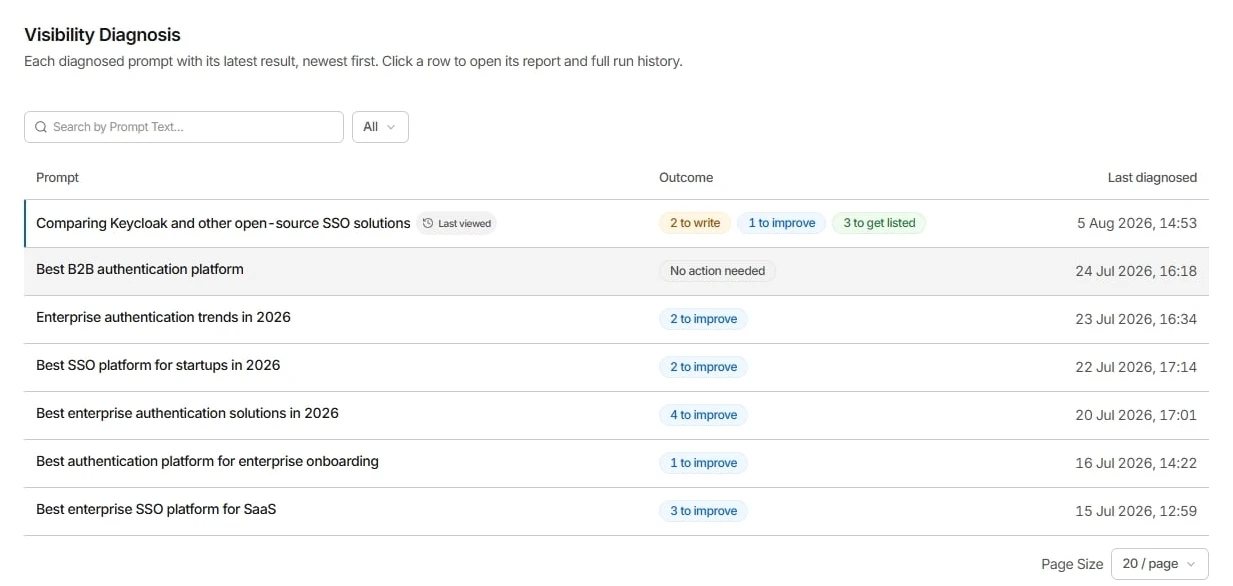Viewport: 1233px width, 586px height.
Task: Click the date 16 Jul 2026, 14:22
Action: (1136, 463)
